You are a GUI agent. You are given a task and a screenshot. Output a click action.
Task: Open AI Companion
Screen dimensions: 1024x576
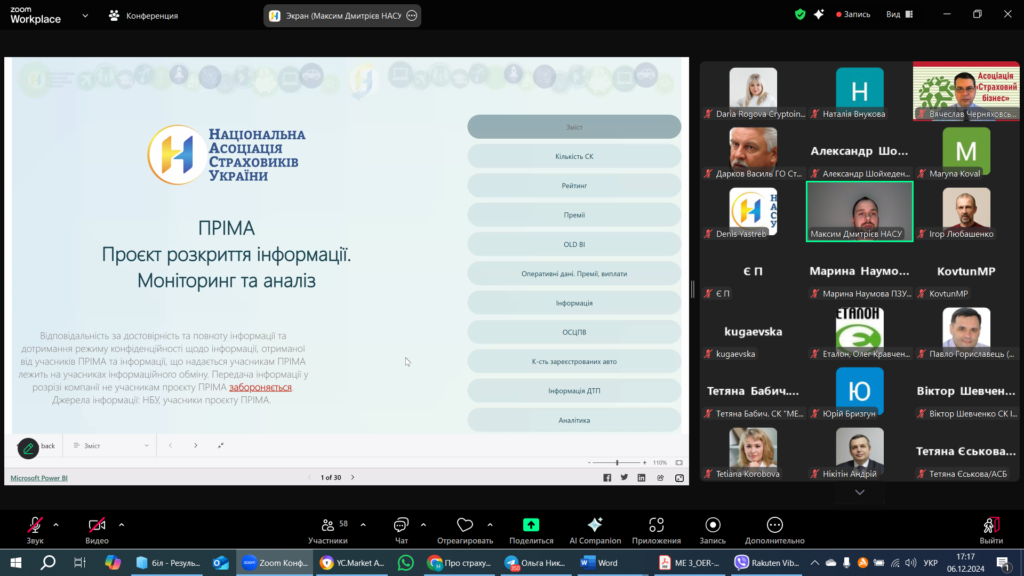point(595,530)
